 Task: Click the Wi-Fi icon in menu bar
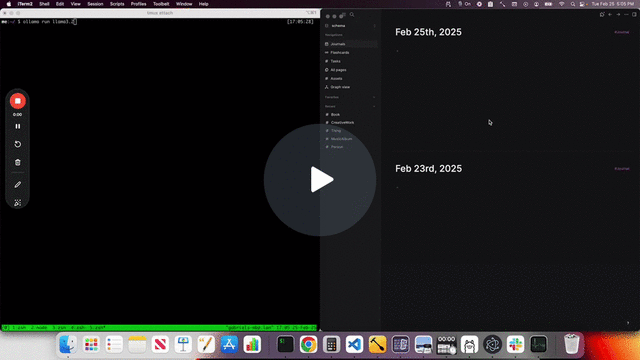pos(562,4)
